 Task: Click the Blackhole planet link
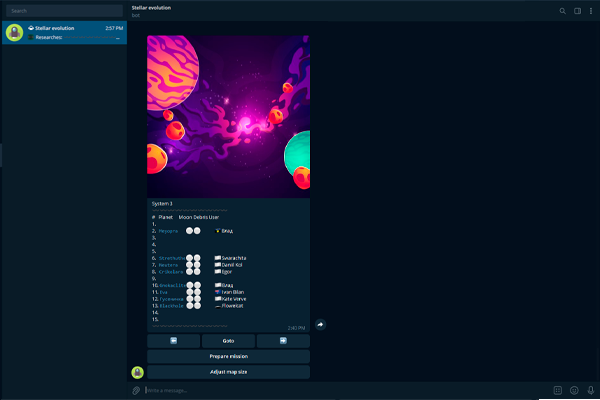[168, 305]
